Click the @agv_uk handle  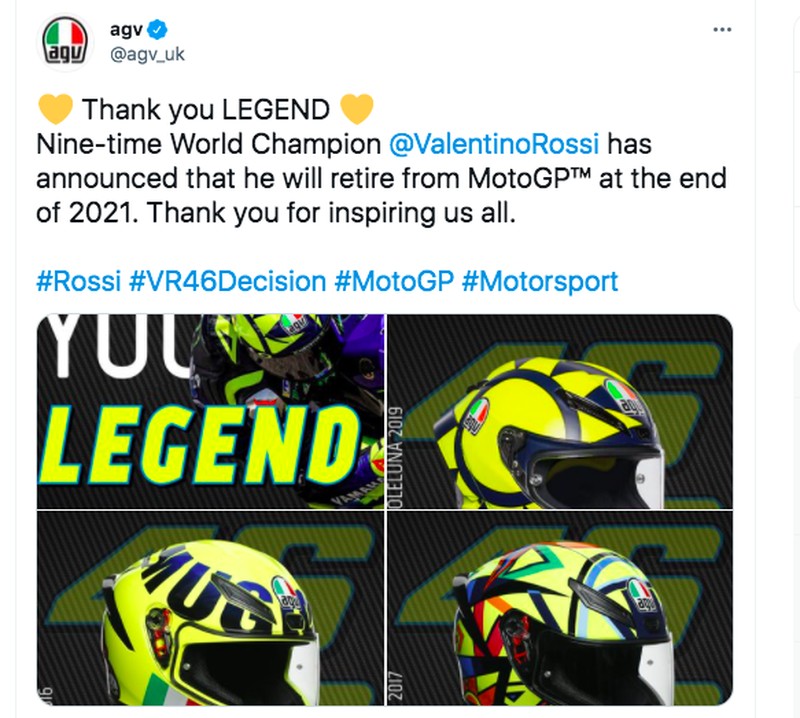(148, 52)
